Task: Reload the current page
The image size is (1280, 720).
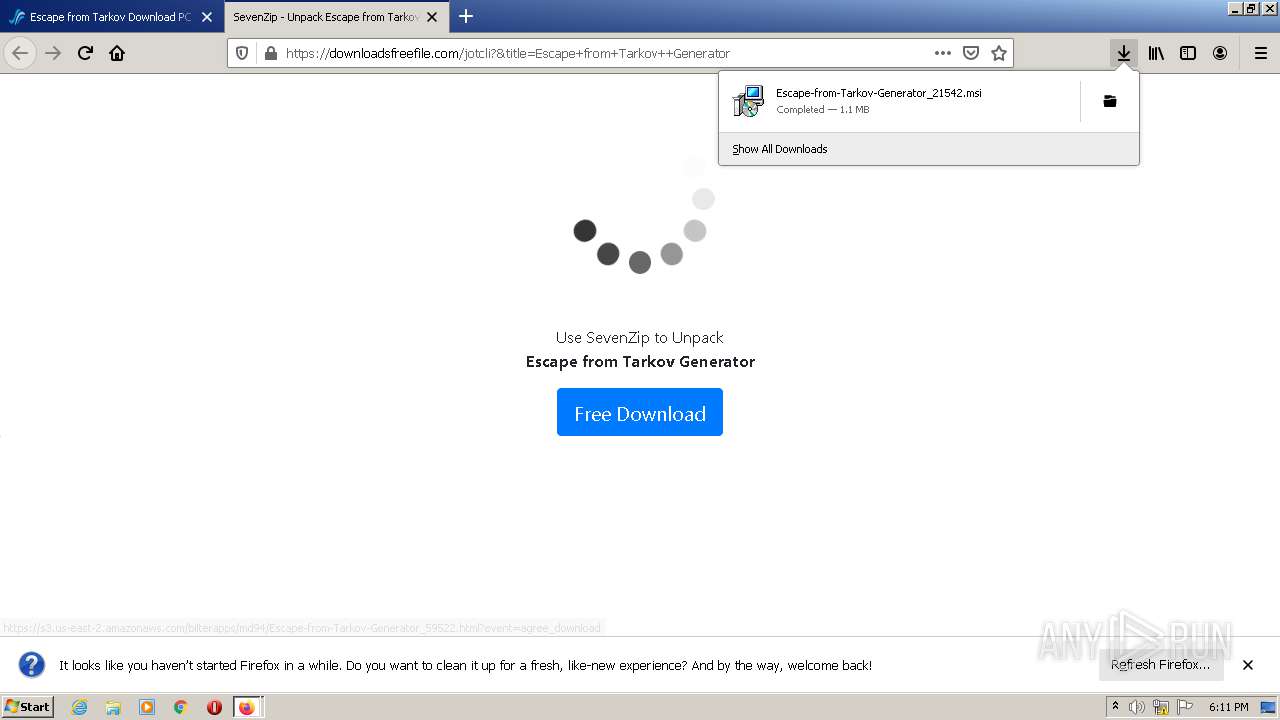Action: 85,53
